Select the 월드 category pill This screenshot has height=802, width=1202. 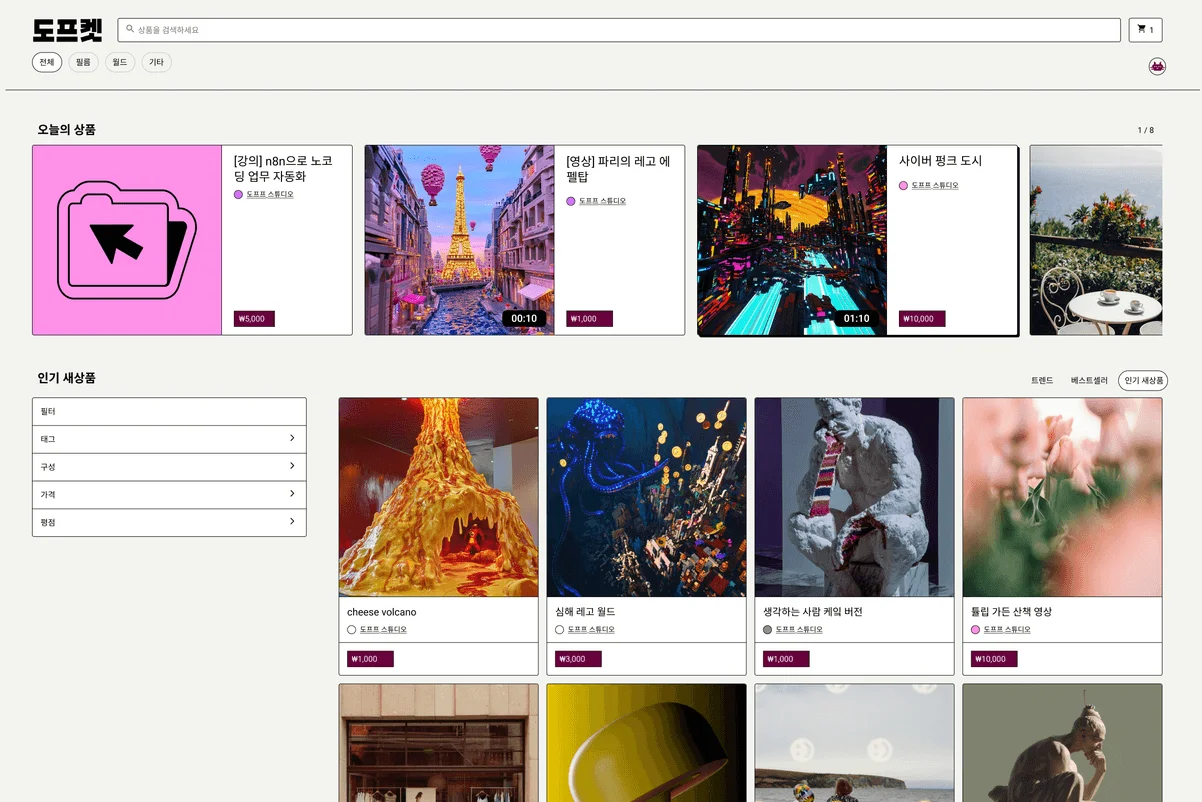click(120, 63)
